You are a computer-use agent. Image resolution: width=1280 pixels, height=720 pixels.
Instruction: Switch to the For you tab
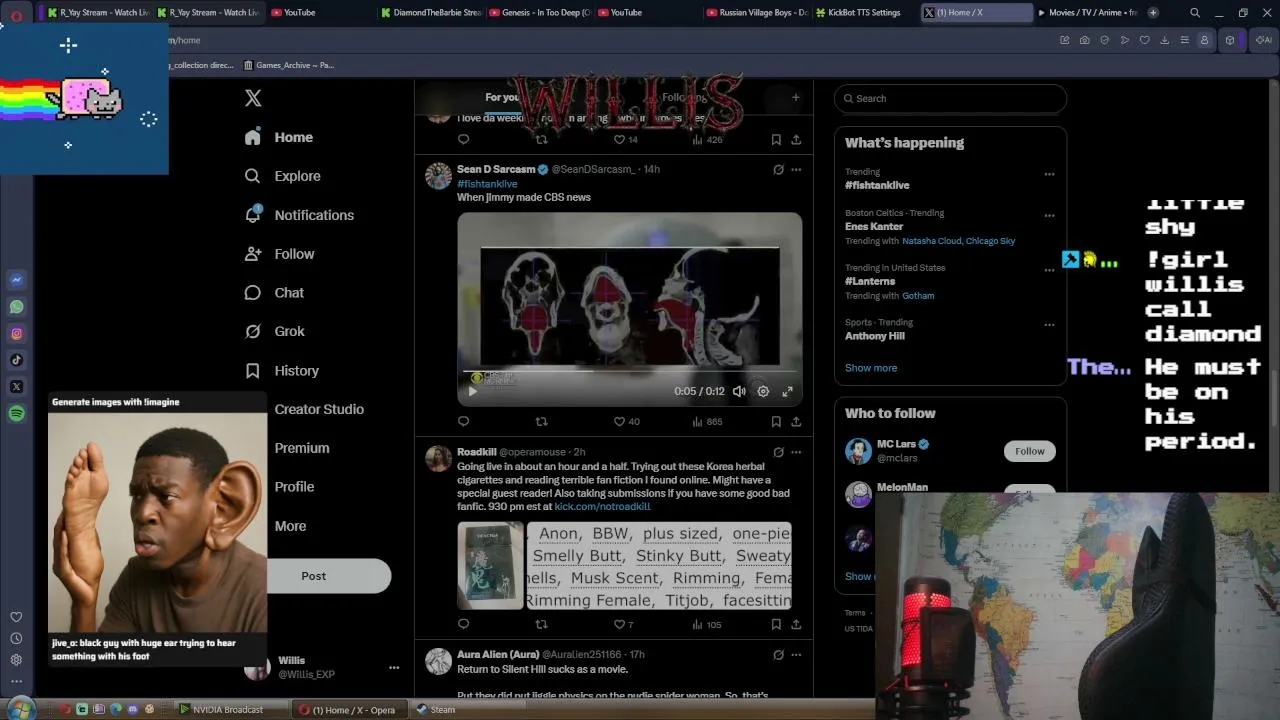[x=502, y=97]
